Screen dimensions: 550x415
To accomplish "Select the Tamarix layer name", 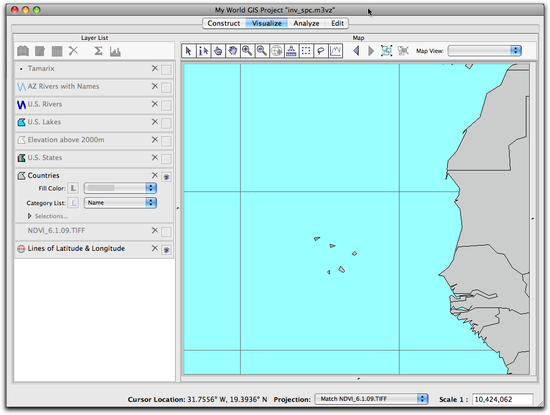I will pyautogui.click(x=41, y=68).
